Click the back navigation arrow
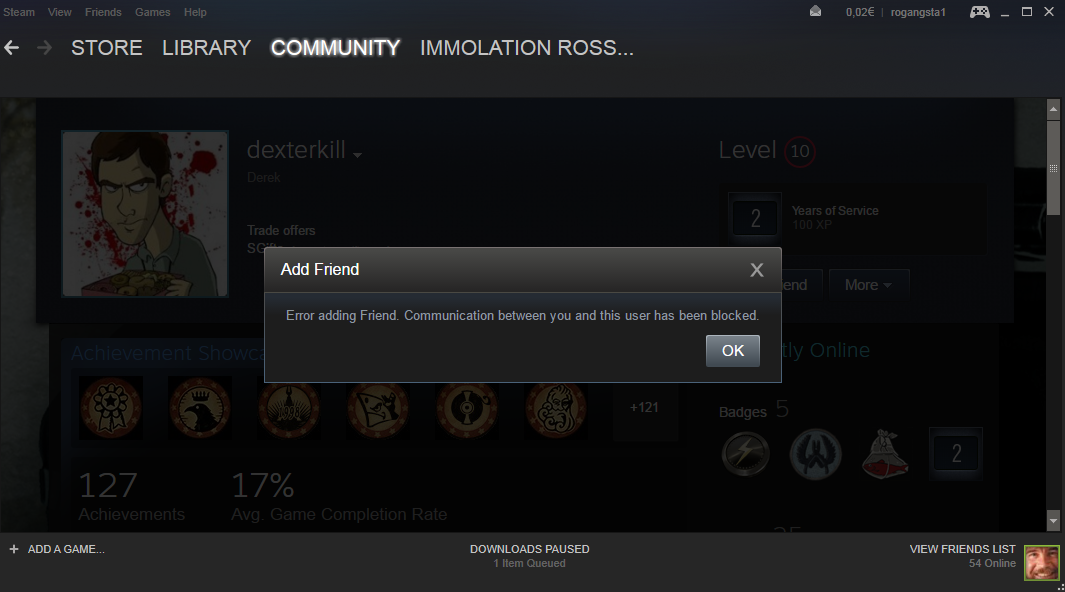This screenshot has height=592, width=1065. coord(12,48)
